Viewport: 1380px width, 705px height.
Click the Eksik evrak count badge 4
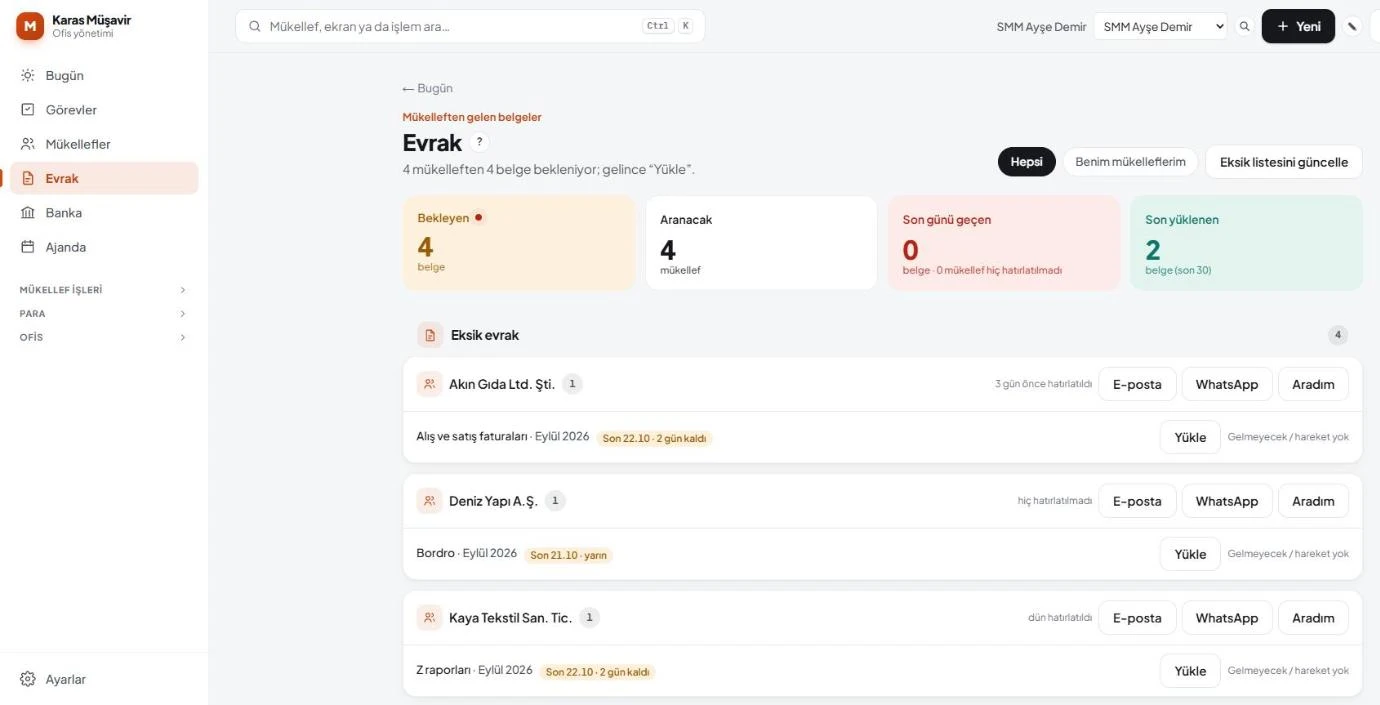pos(1338,335)
